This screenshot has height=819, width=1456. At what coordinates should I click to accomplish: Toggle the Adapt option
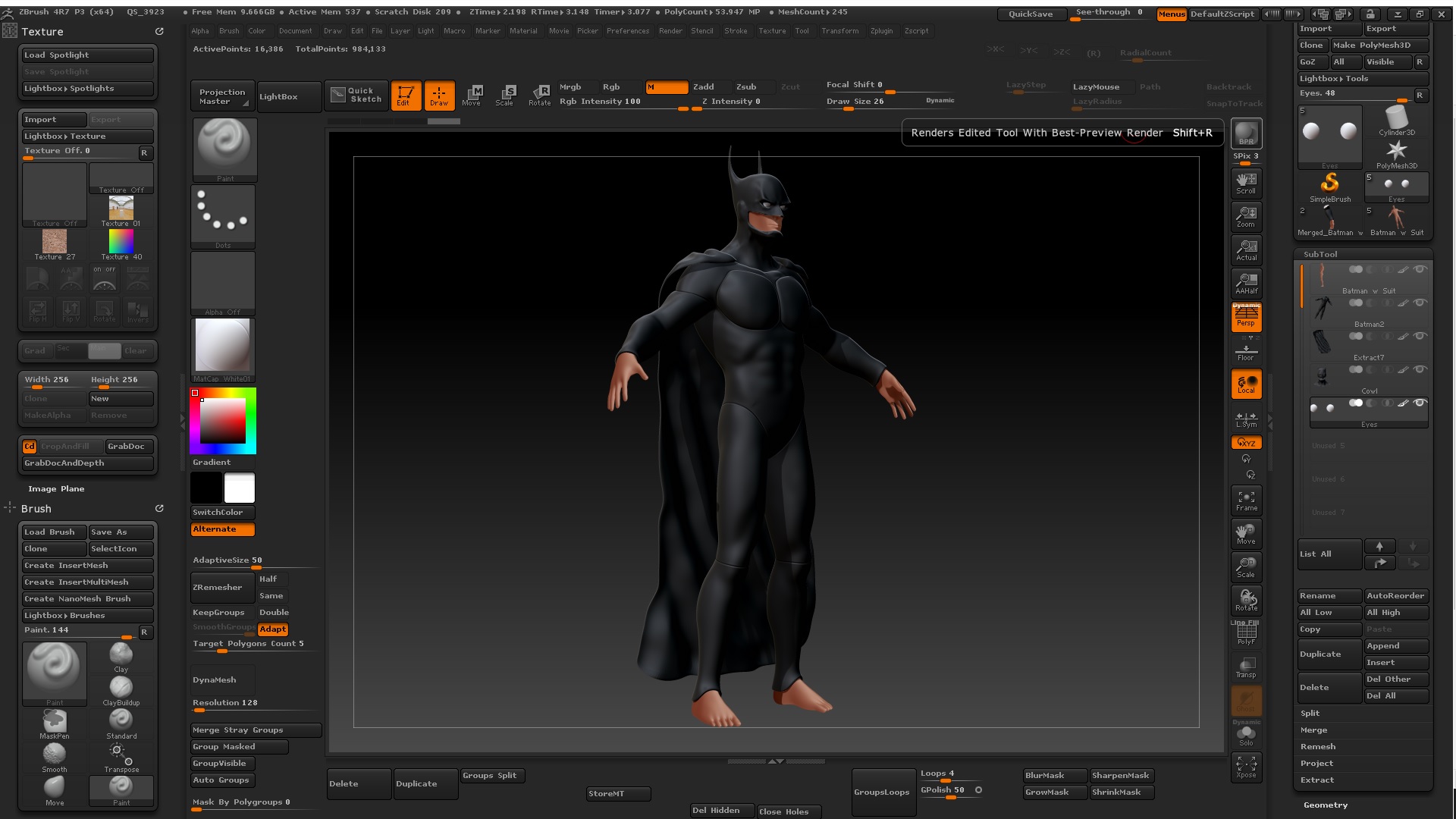[x=272, y=629]
